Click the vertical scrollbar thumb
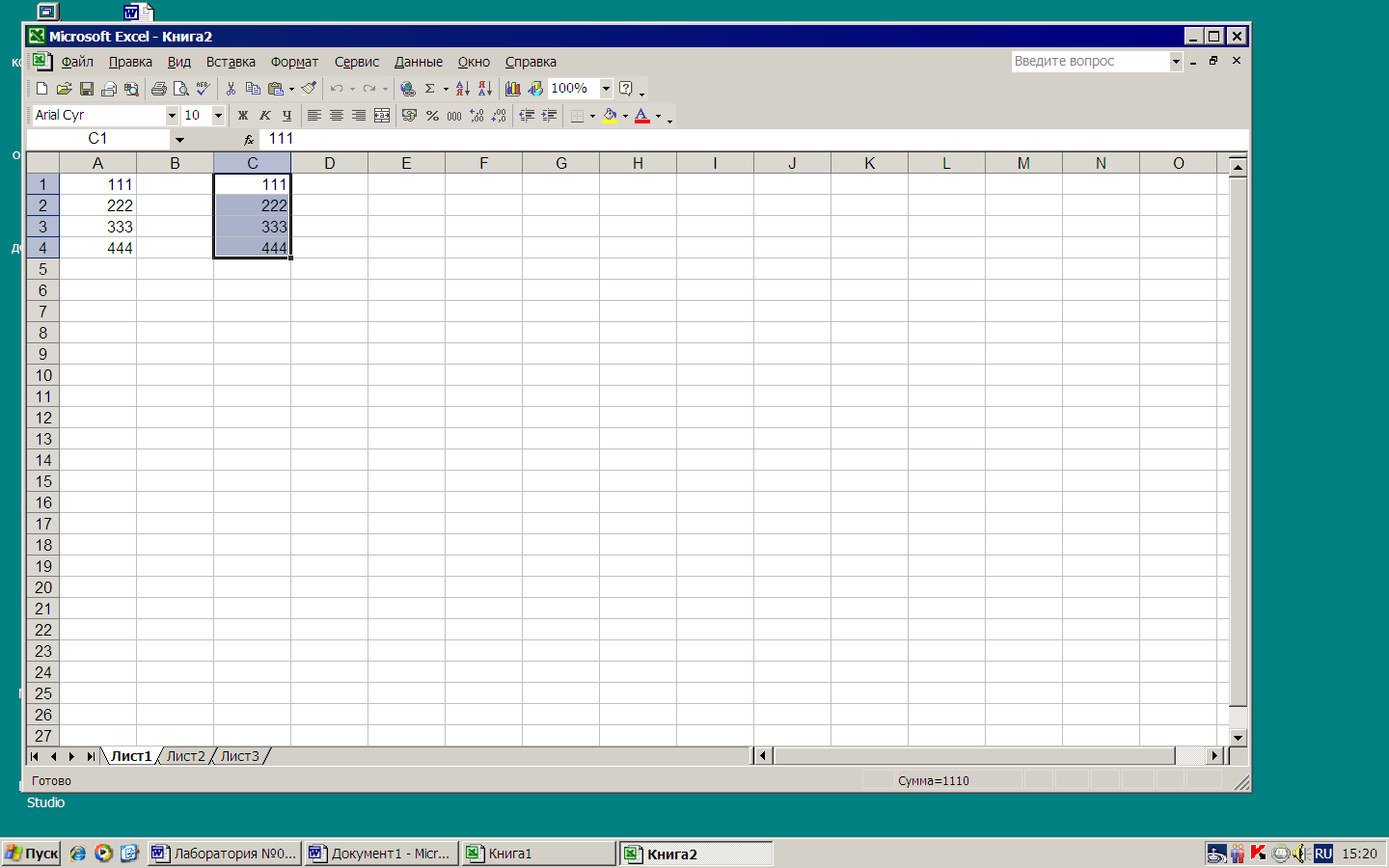 pyautogui.click(x=1239, y=441)
